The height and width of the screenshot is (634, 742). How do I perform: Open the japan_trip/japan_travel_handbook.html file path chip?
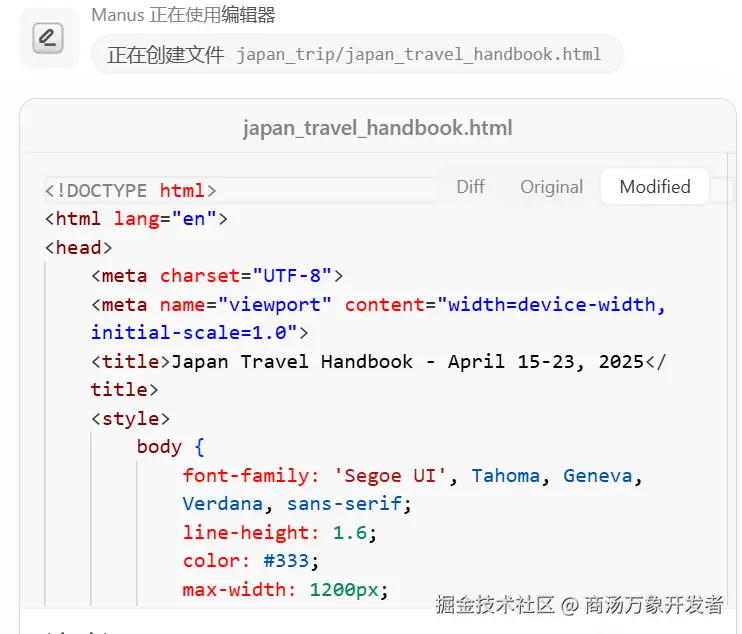[357, 54]
